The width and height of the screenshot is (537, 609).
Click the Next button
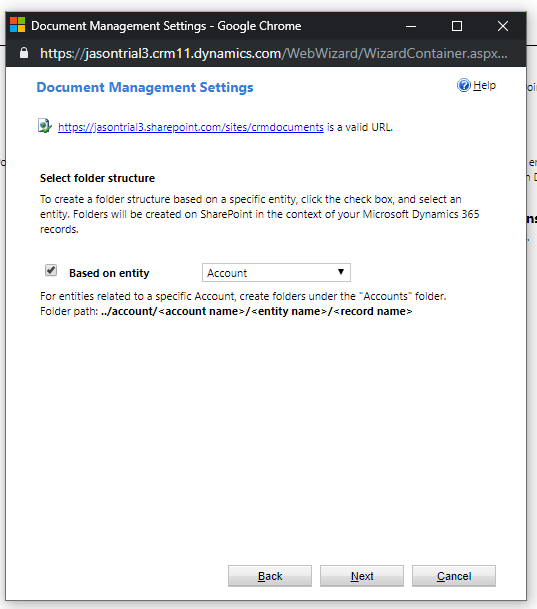362,576
